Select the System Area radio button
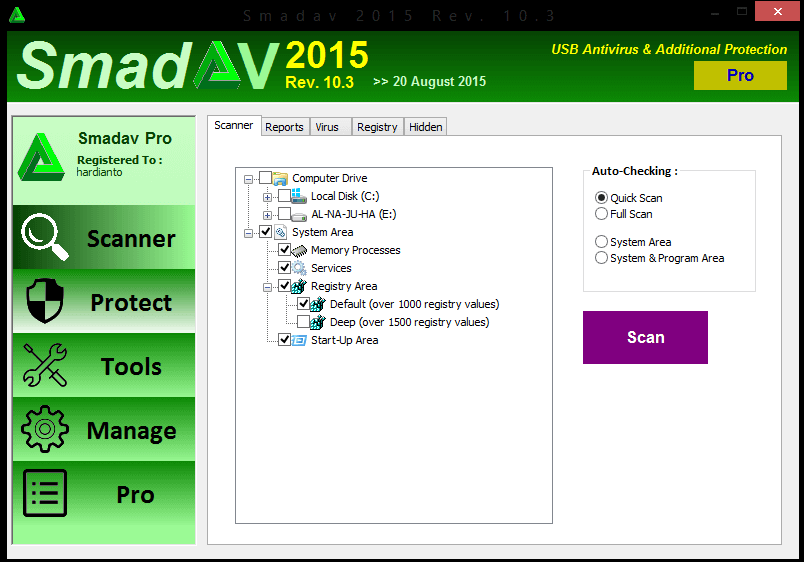This screenshot has width=804, height=562. coord(601,242)
